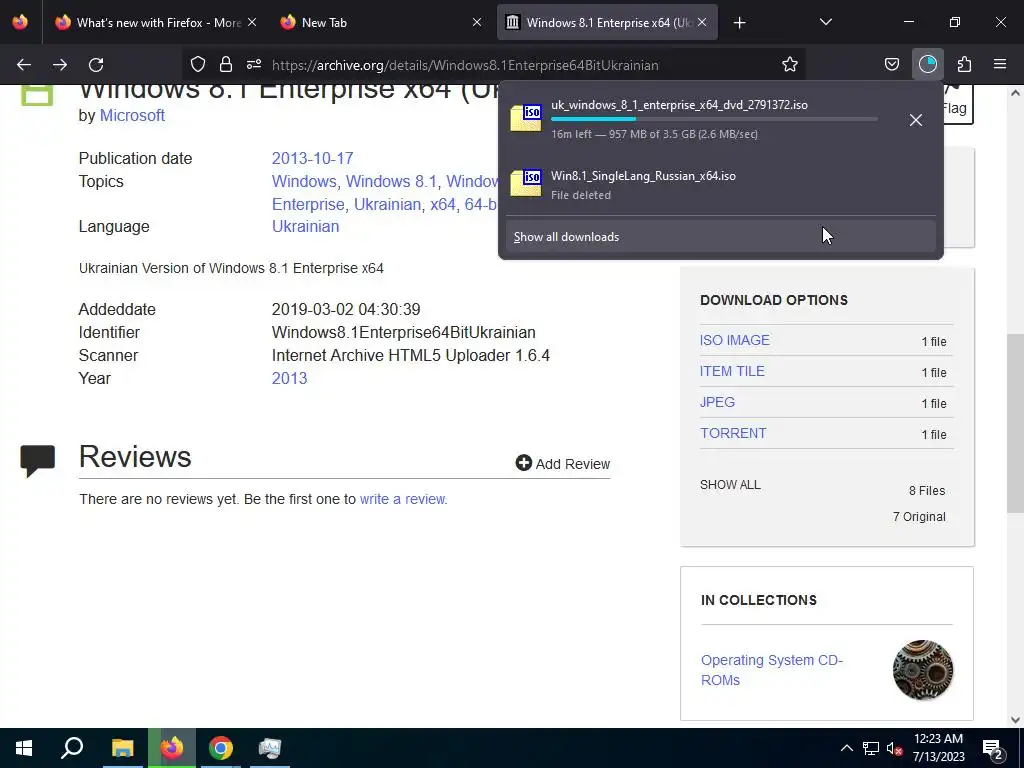Image resolution: width=1024 pixels, height=768 pixels.
Task: Follow the Ukrainian language value link
Action: (x=305, y=227)
